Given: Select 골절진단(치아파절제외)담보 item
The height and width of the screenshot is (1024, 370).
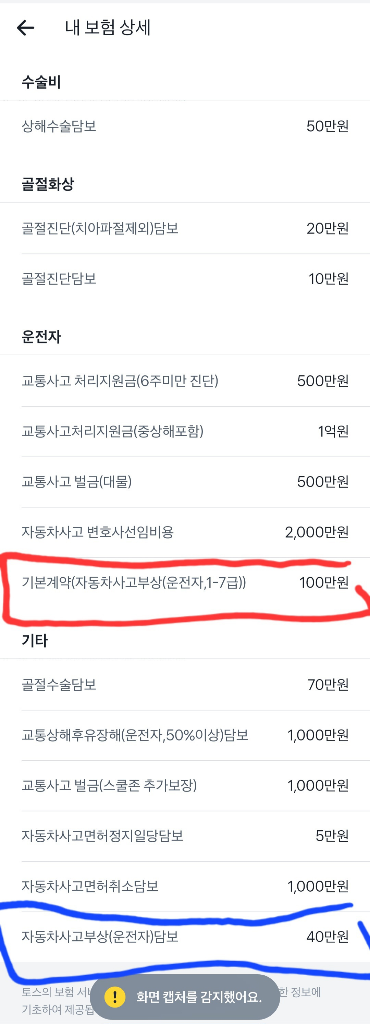Looking at the screenshot, I should pyautogui.click(x=185, y=229).
